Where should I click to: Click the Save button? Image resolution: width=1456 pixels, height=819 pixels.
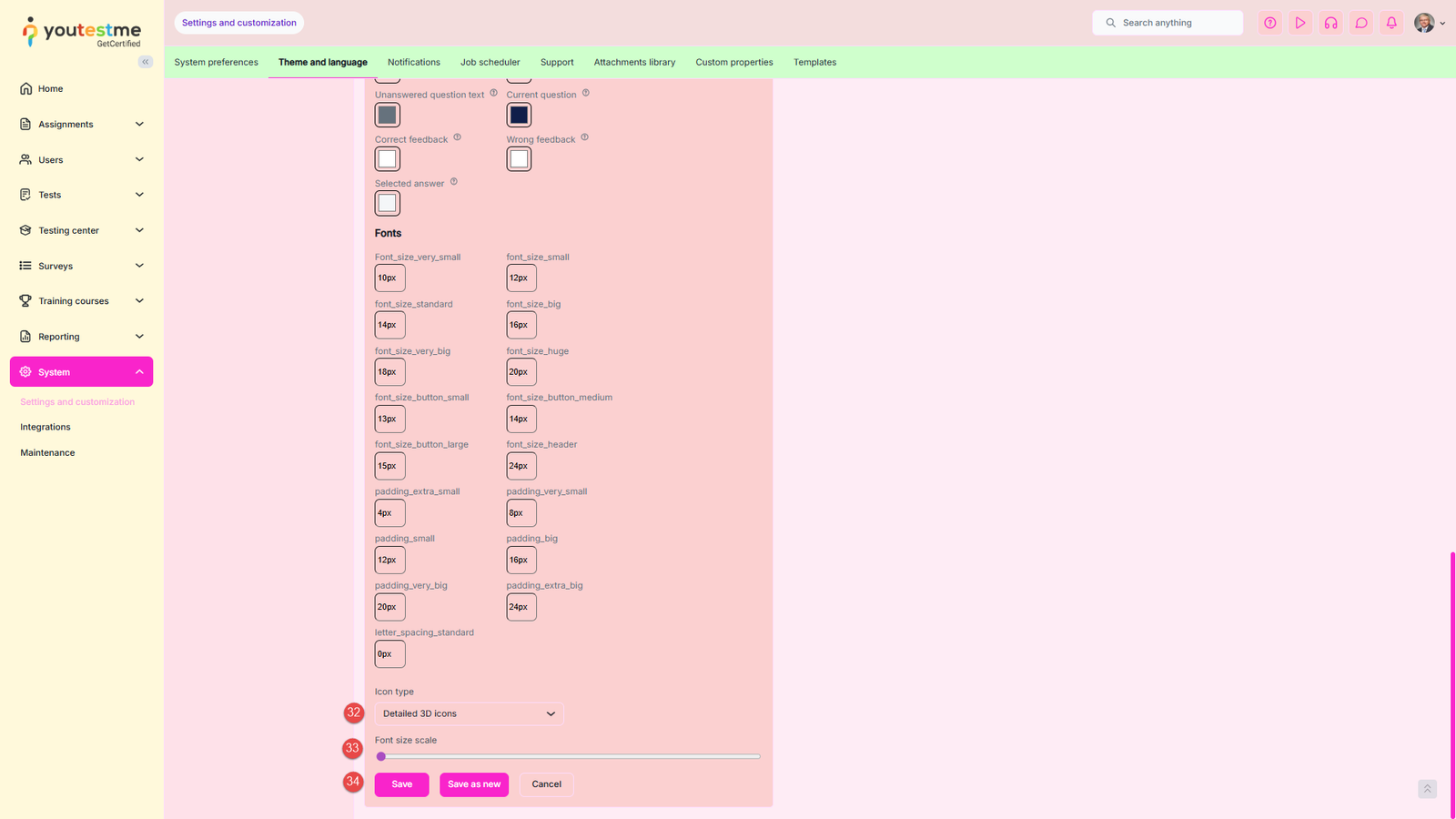tap(401, 784)
